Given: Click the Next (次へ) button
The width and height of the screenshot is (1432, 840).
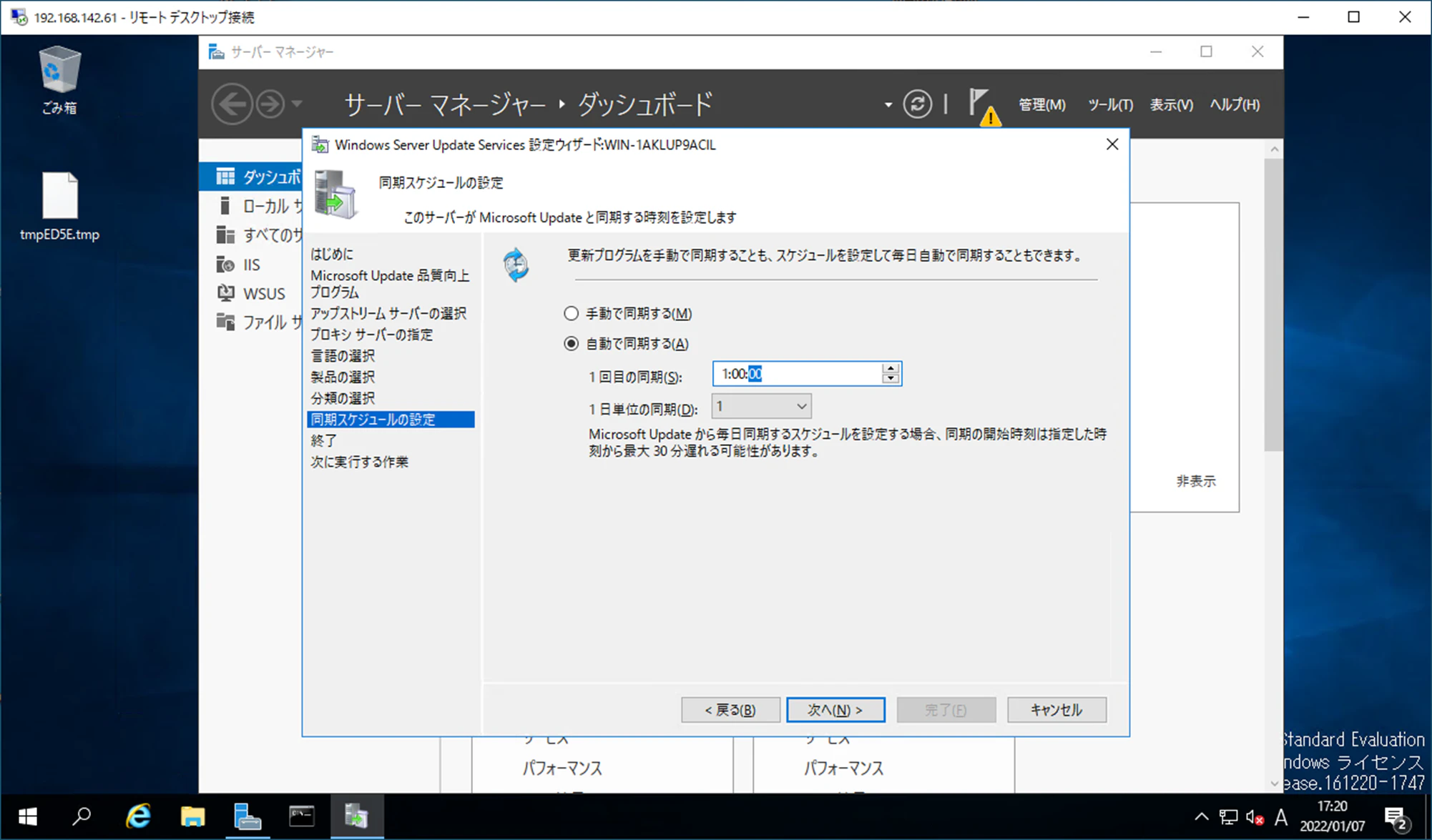Looking at the screenshot, I should (835, 710).
